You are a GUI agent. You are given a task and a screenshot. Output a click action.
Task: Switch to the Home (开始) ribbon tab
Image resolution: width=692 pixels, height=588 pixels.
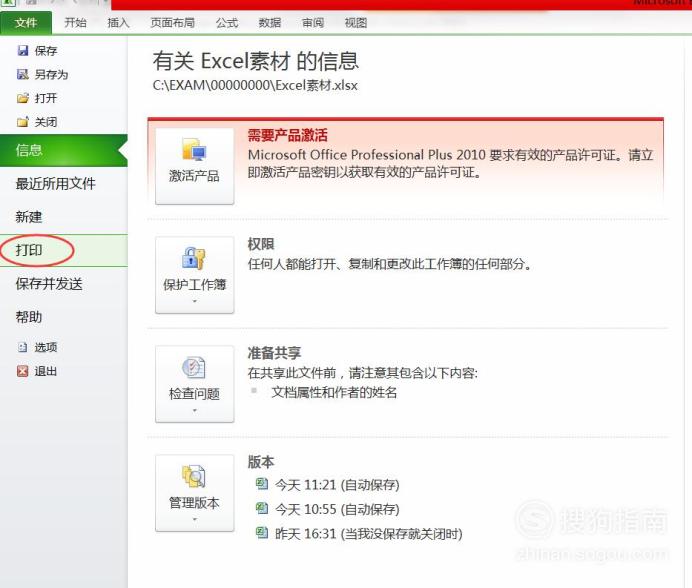(75, 23)
